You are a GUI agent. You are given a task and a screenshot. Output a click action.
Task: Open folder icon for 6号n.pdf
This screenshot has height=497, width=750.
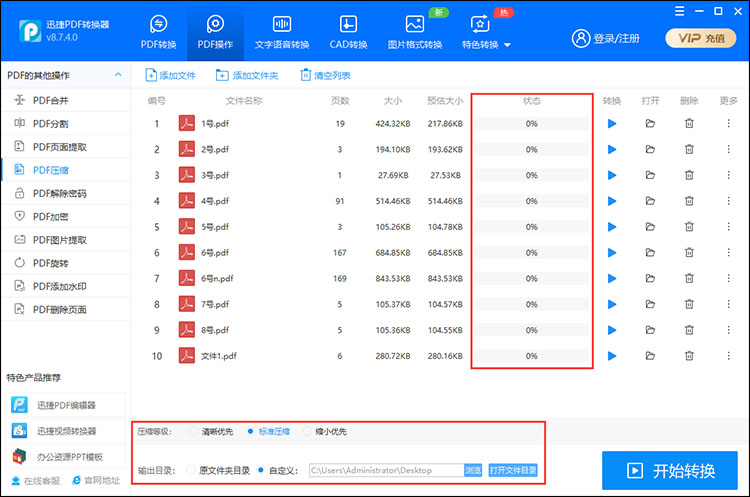(x=650, y=278)
